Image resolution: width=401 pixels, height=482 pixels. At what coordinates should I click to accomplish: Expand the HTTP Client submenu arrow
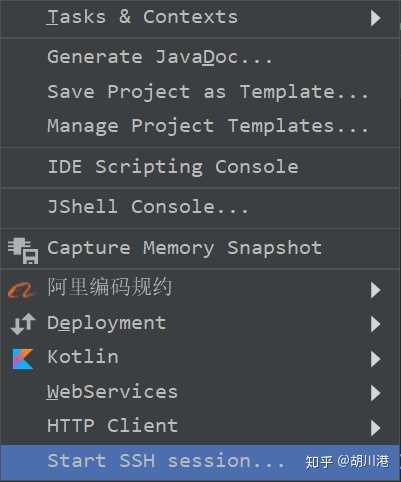(x=376, y=428)
